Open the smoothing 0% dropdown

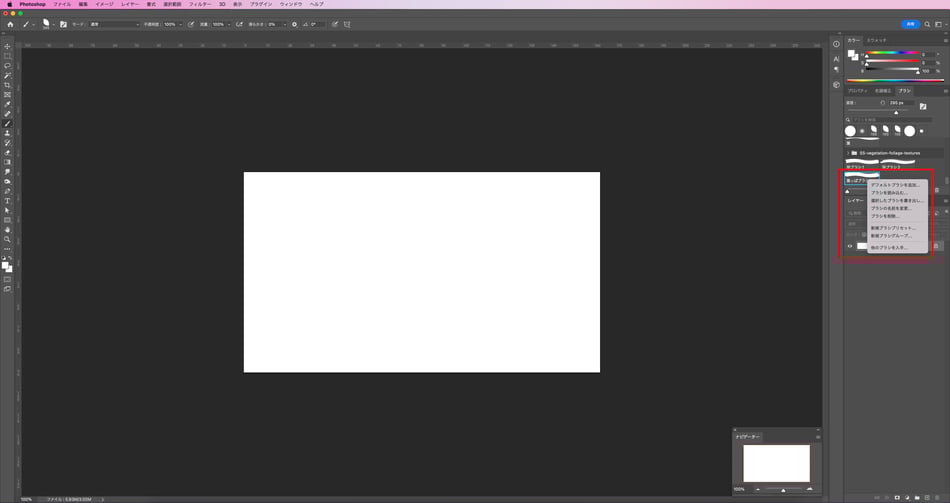(284, 25)
